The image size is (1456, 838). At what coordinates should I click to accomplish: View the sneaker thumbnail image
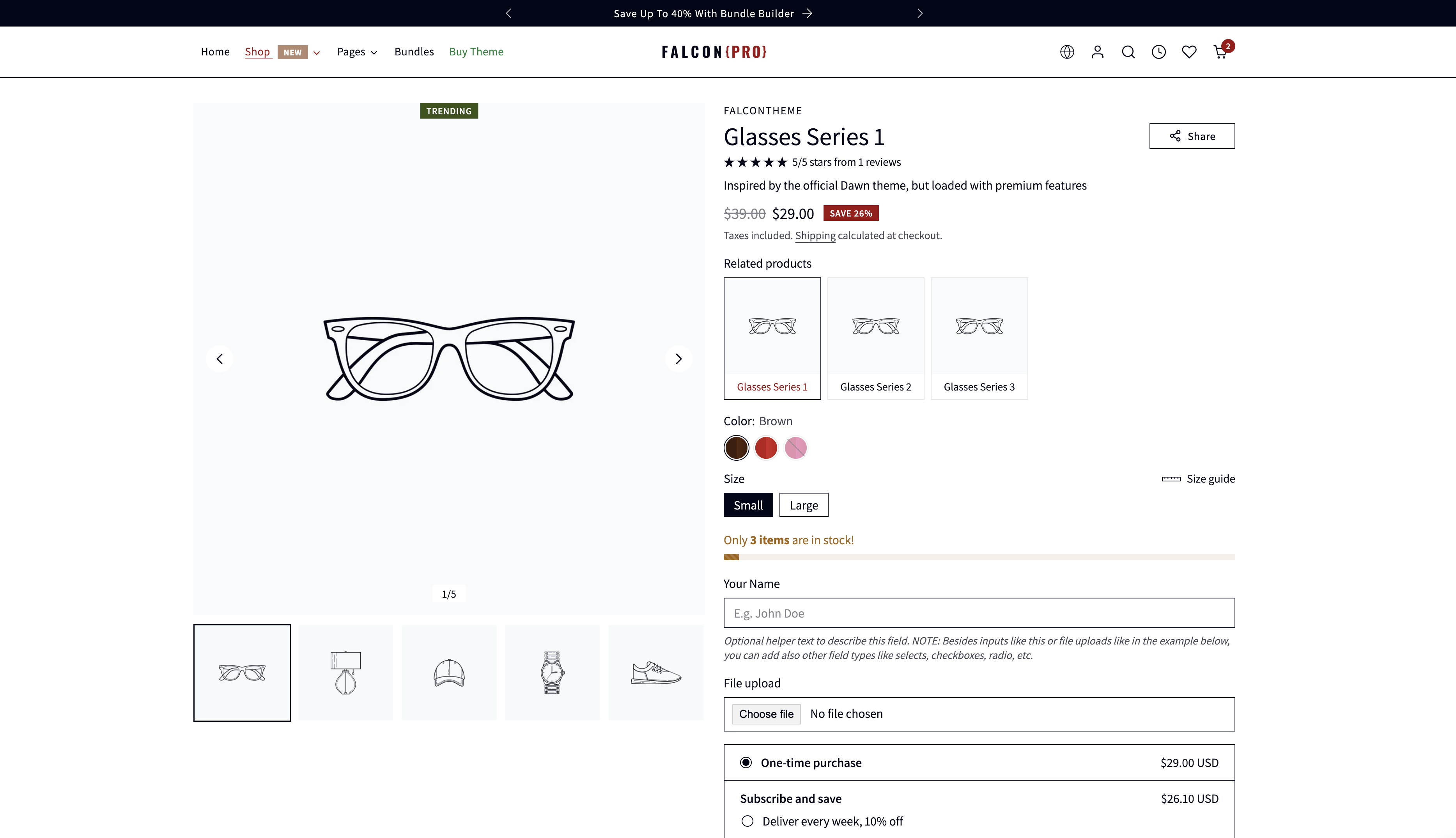656,673
